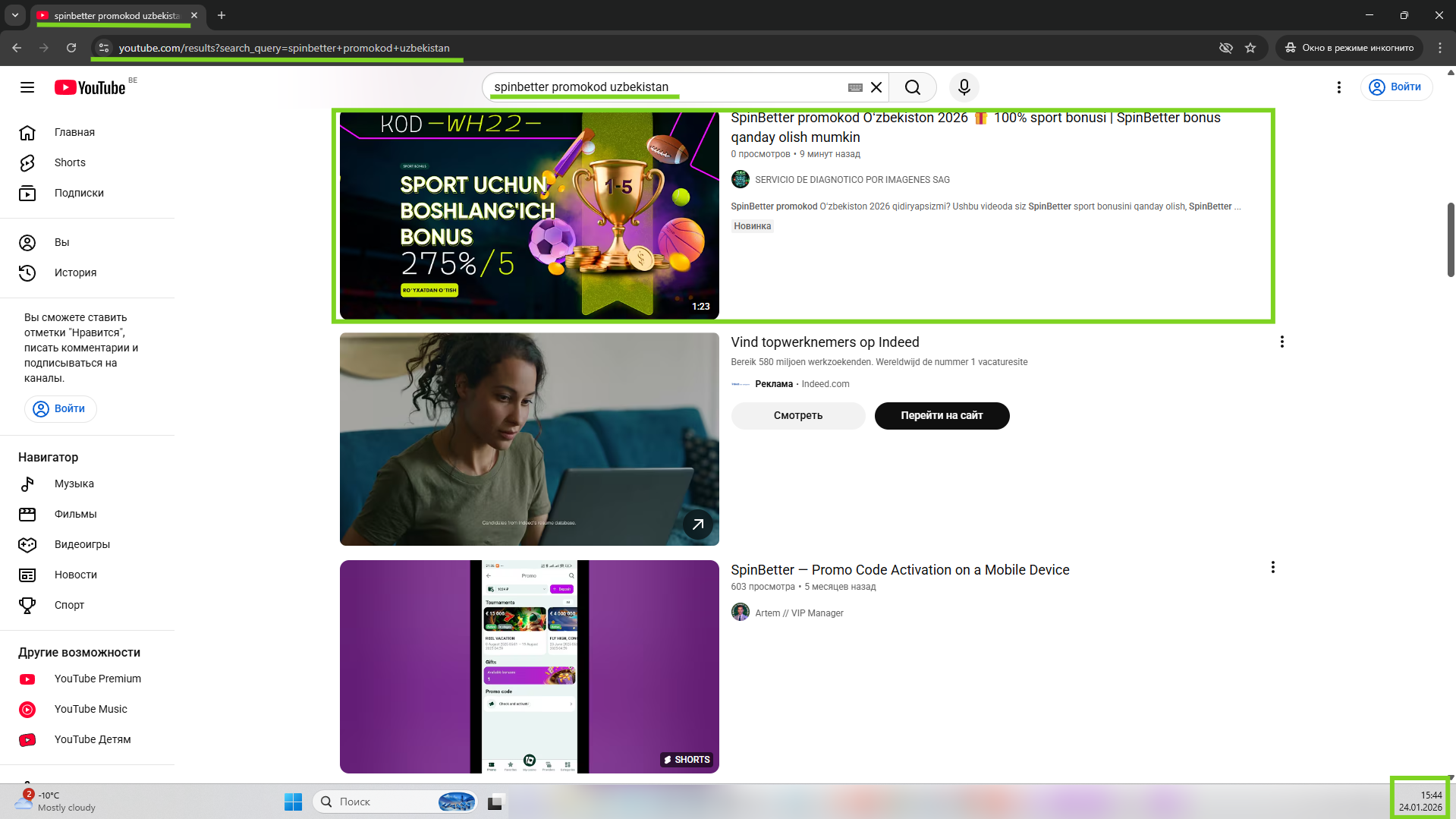
Task: Open the Artem // VIP Manager channel
Action: coord(799,613)
